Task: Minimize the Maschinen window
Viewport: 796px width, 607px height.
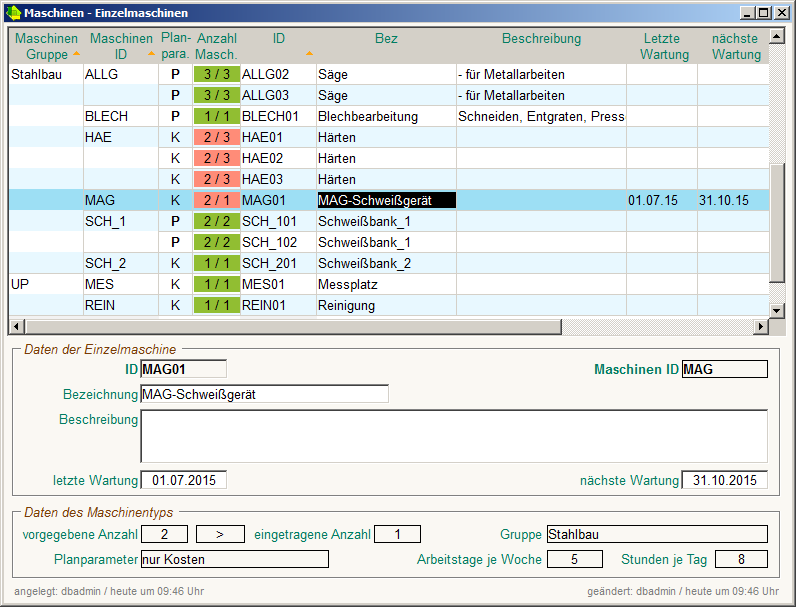Action: 747,13
